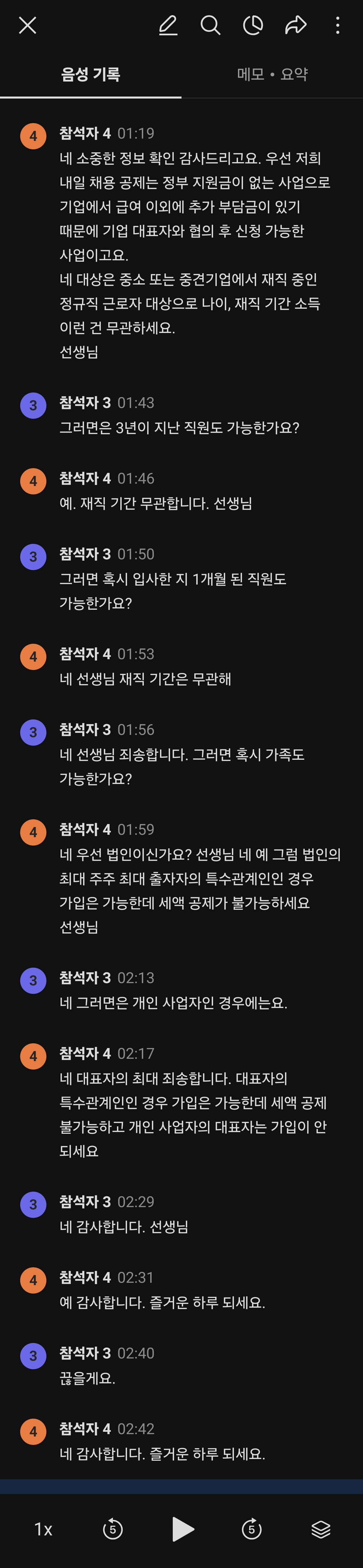Select the transcript line 끊을게요.

88,1378
